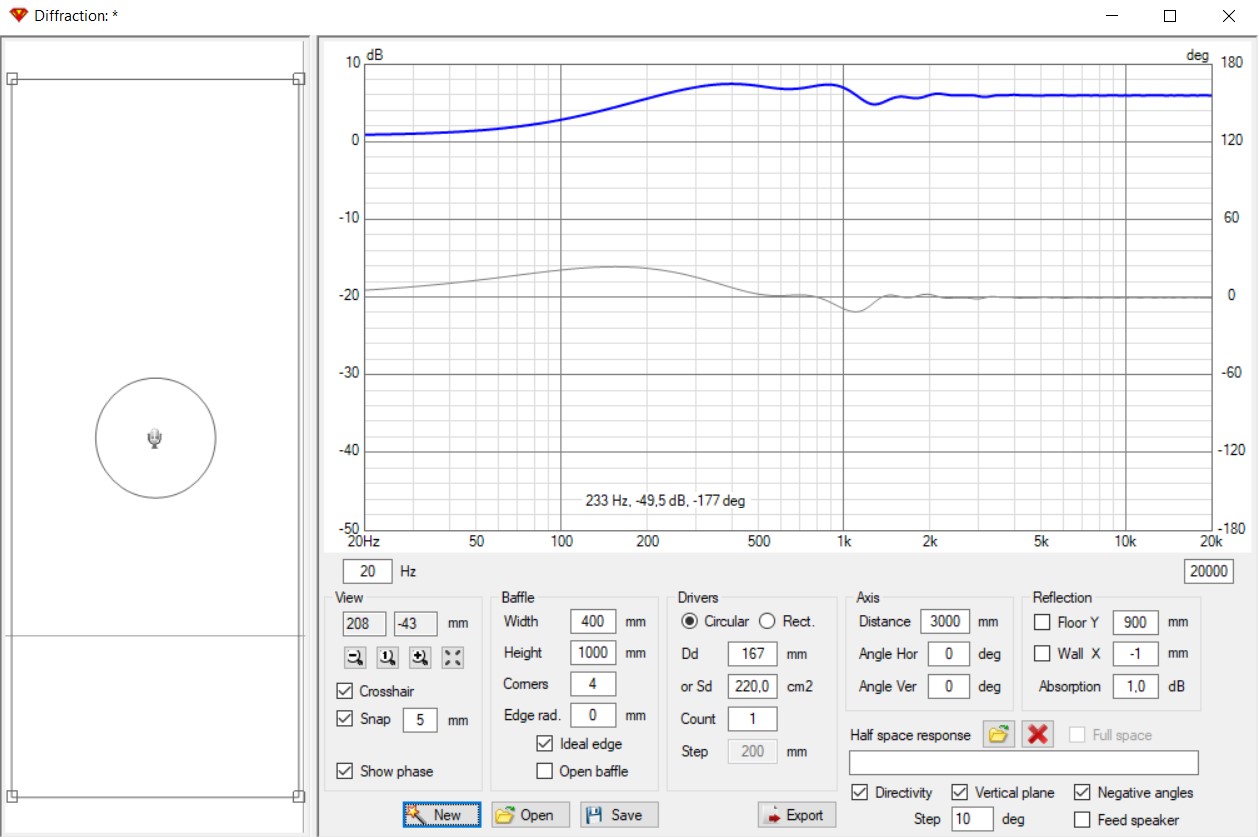Image resolution: width=1259 pixels, height=837 pixels.
Task: Click top-left baffle corner handle
Action: (x=12, y=79)
